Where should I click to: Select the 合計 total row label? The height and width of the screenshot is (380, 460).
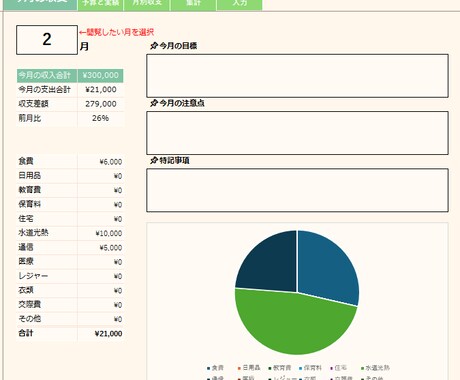[x=47, y=334]
